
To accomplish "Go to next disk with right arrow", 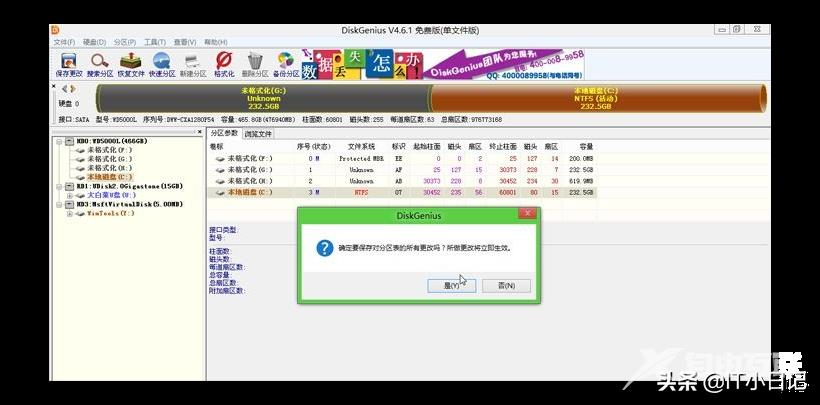I will [x=73, y=88].
